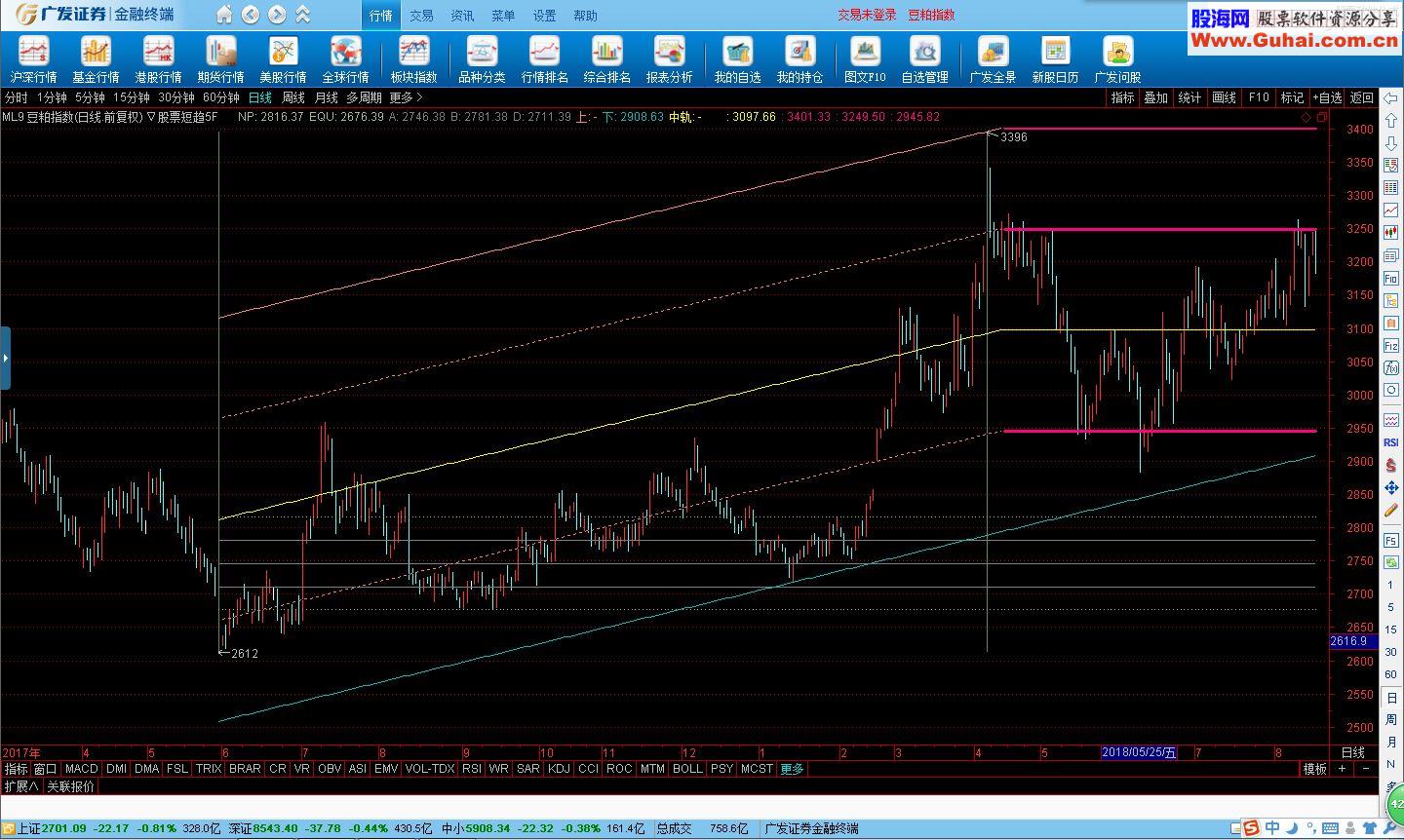Switch chart to 30分钟 period
This screenshot has height=840, width=1404.
coord(176,97)
